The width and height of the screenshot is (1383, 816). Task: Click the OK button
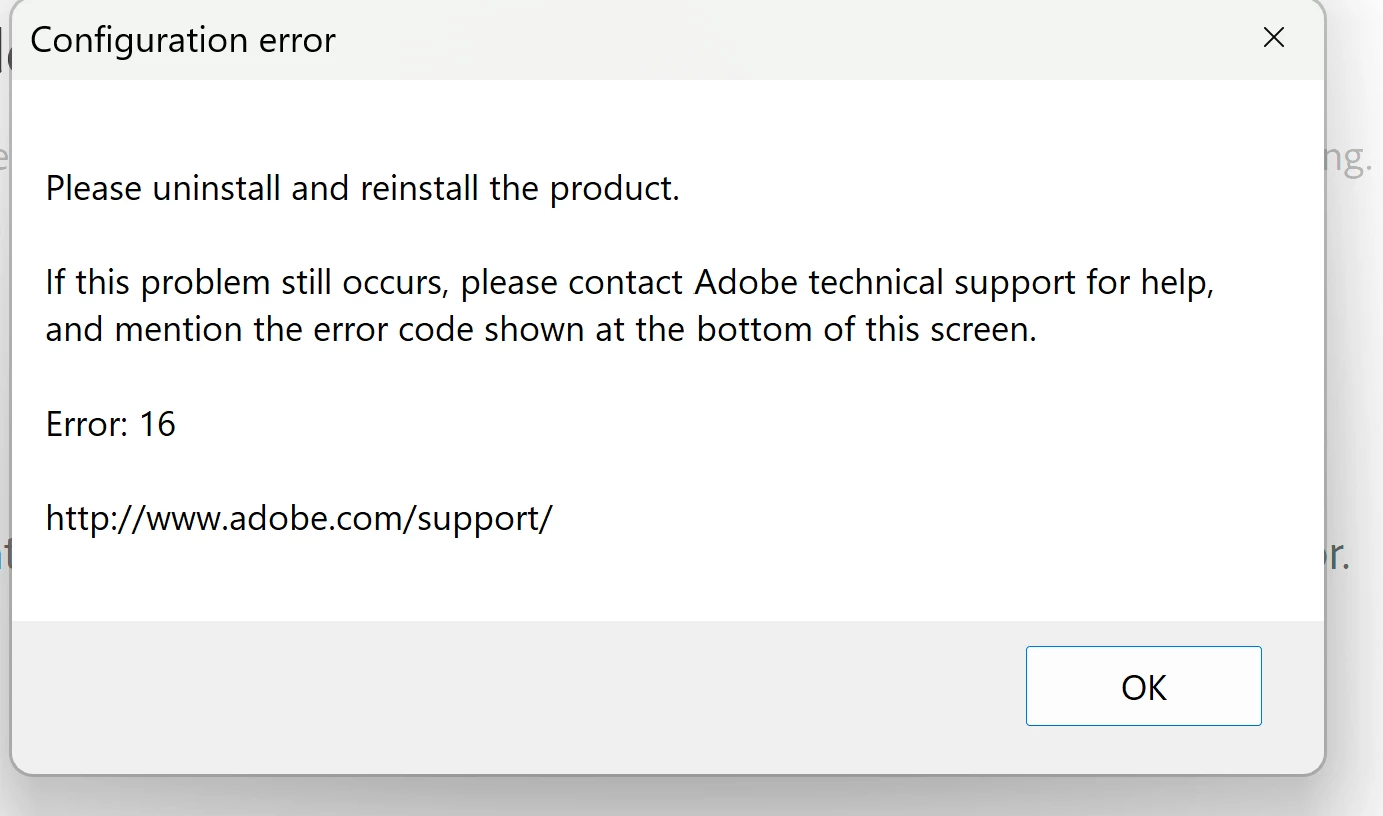point(1143,686)
